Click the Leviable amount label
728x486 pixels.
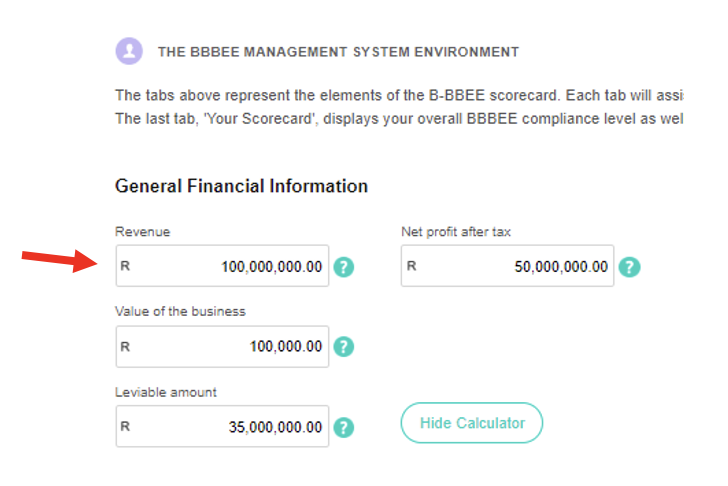click(x=166, y=392)
